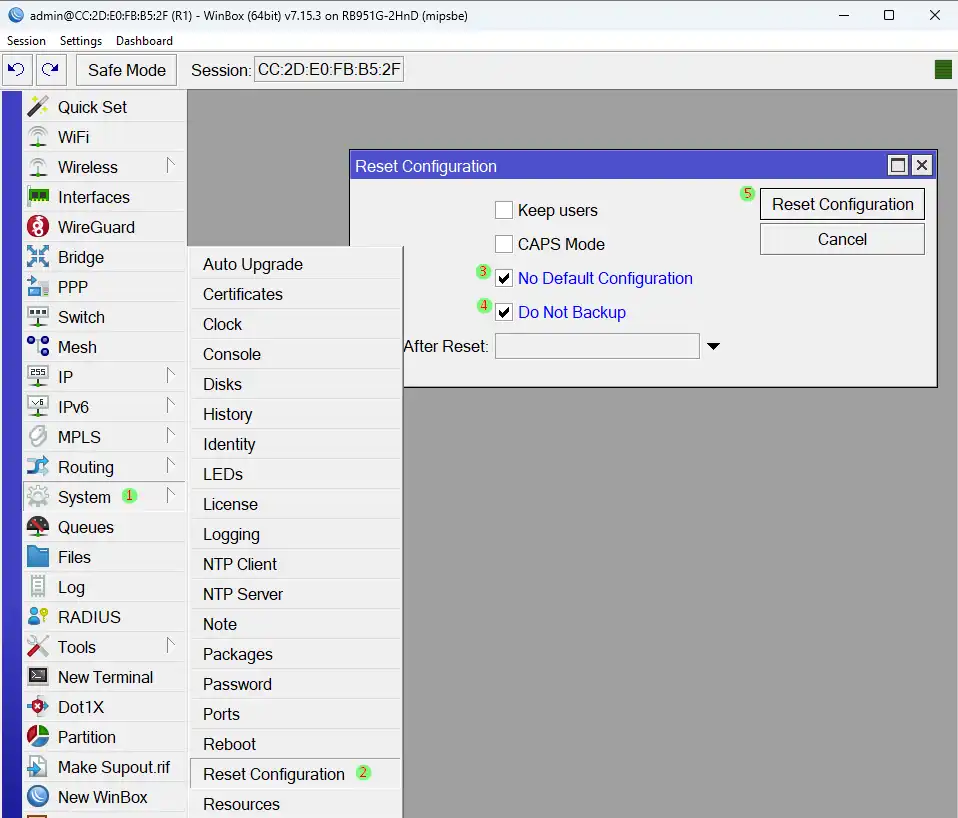
Task: Uncheck the No Default Configuration checkbox
Action: point(504,278)
